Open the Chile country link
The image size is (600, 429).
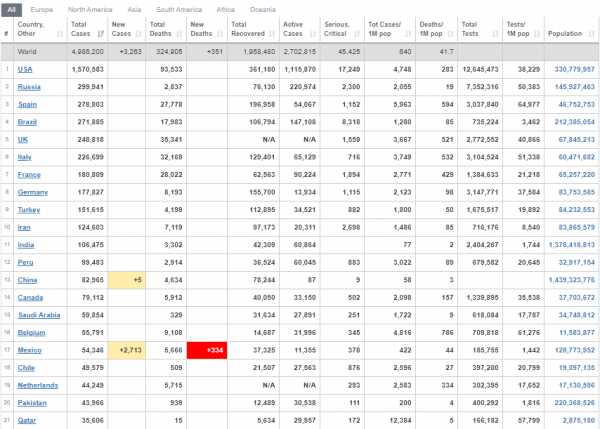point(26,368)
